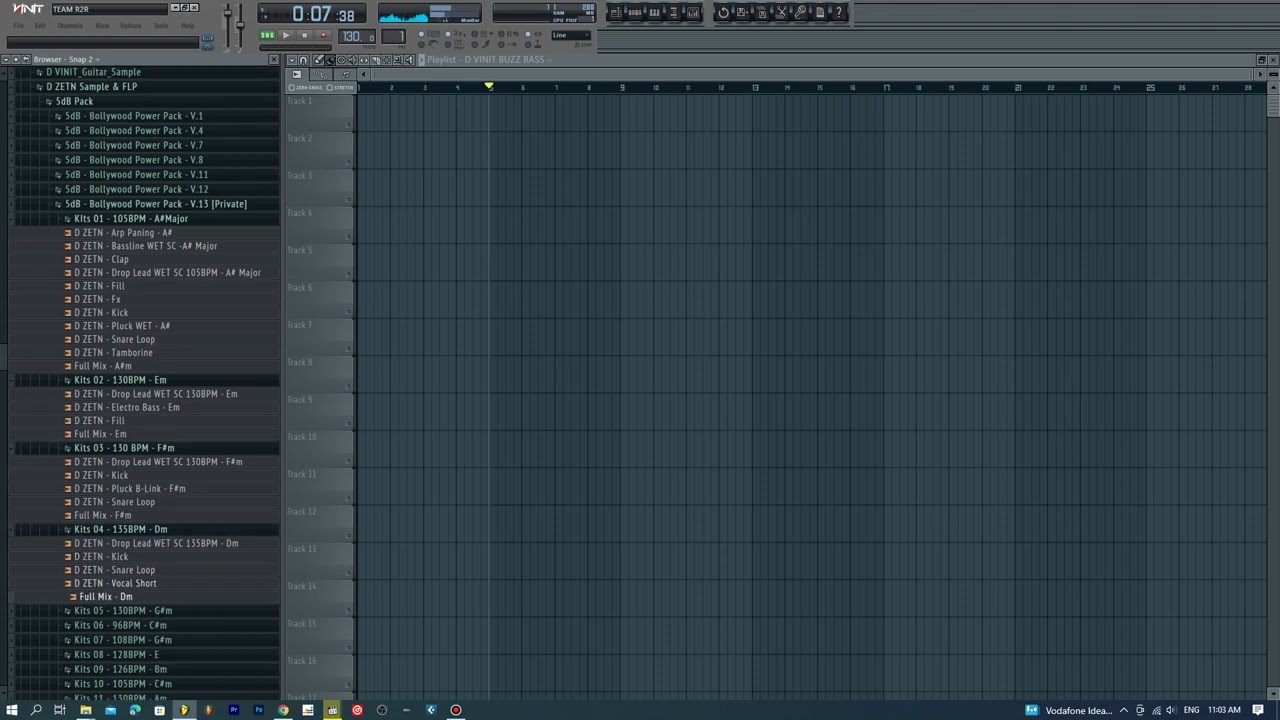Open the Edit menu
Screen dimensions: 1280x720
click(x=40, y=25)
